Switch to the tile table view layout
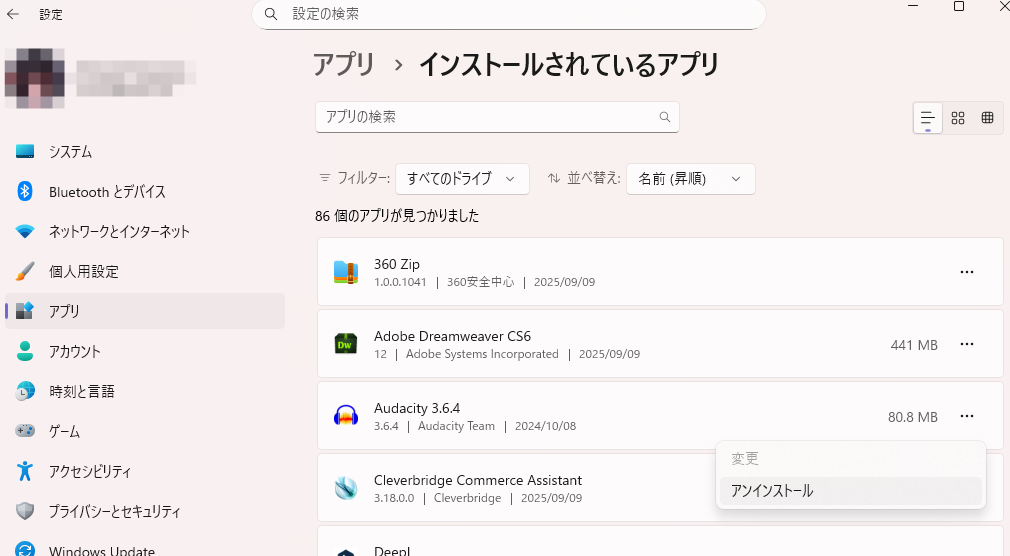The height and width of the screenshot is (556, 1010). pyautogui.click(x=987, y=118)
